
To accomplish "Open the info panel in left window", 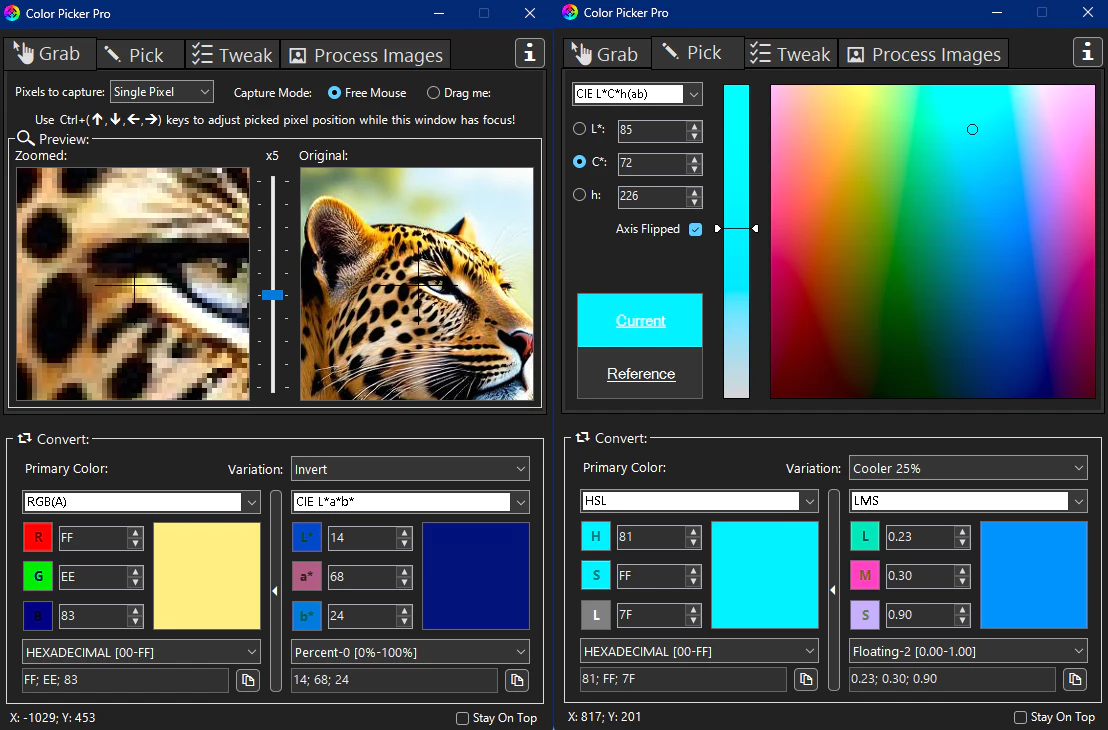I will click(530, 53).
